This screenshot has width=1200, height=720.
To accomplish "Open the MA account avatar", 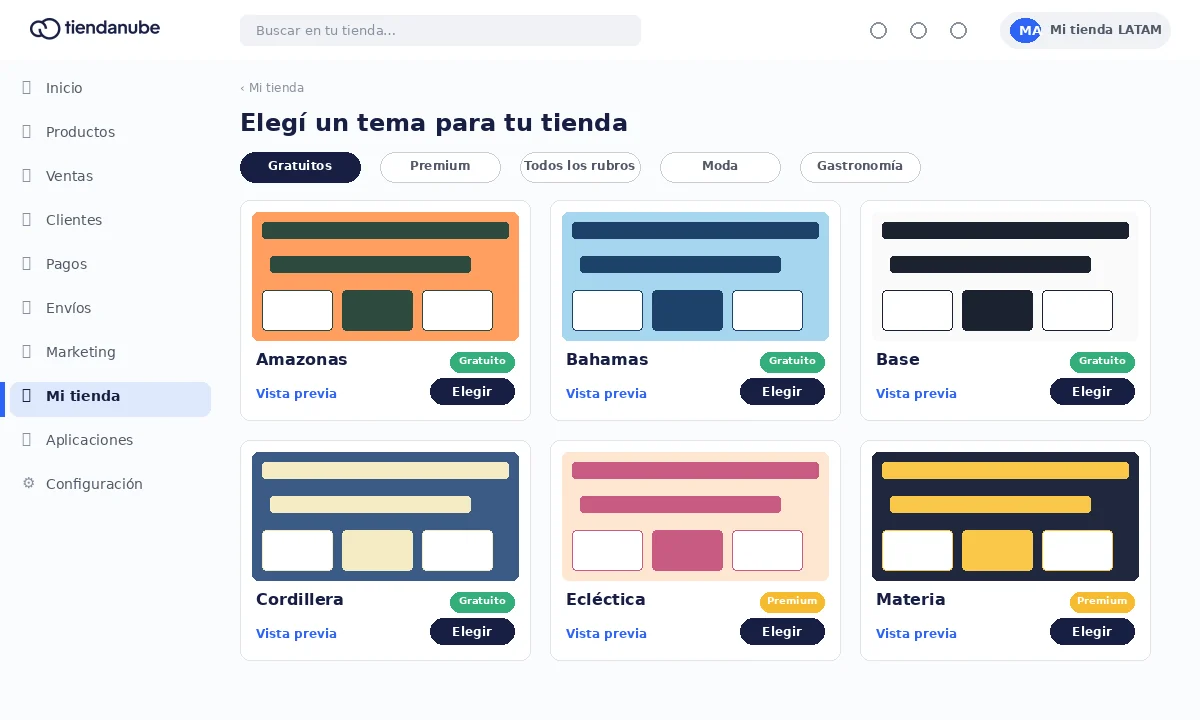I will coord(1026,30).
